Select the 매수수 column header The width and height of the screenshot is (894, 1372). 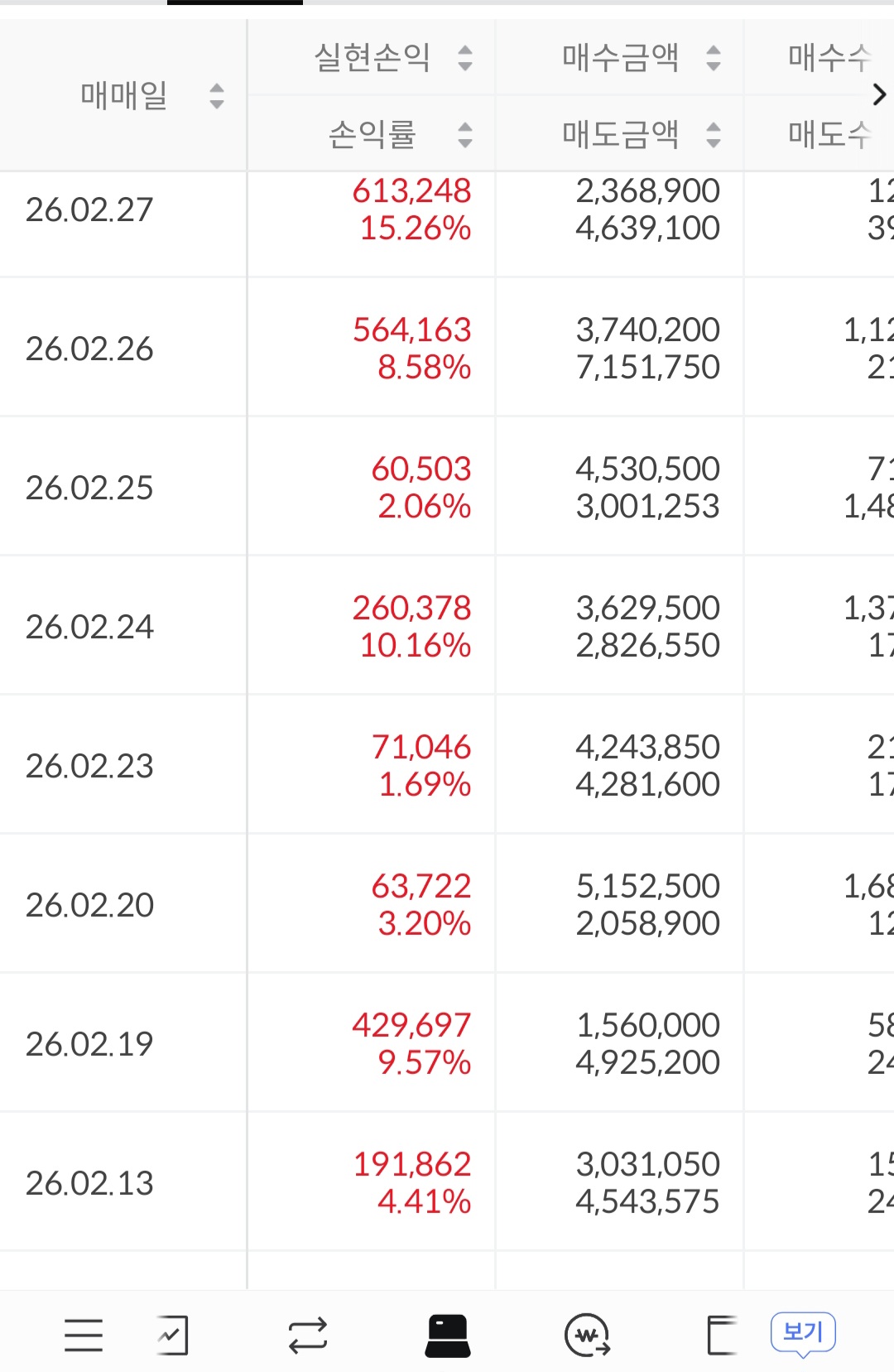click(828, 58)
